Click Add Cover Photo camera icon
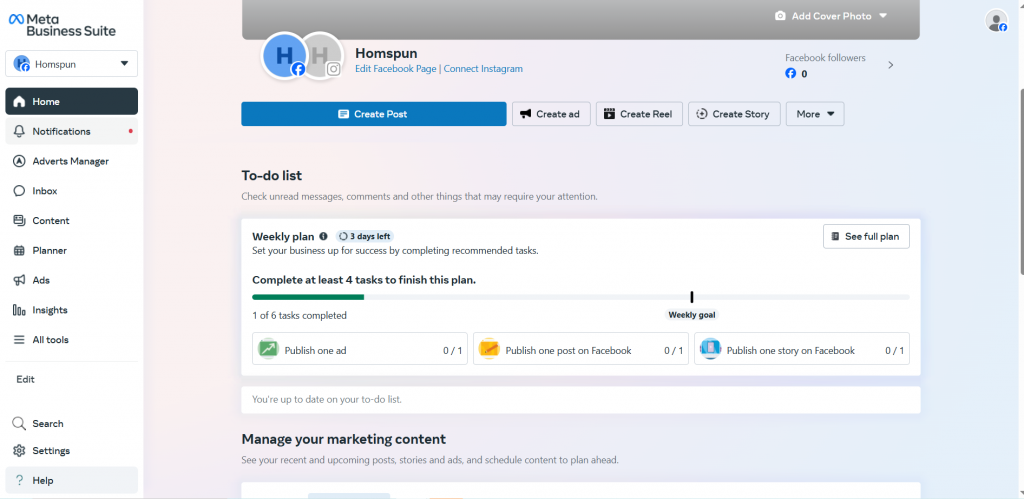1024x499 pixels. (780, 16)
